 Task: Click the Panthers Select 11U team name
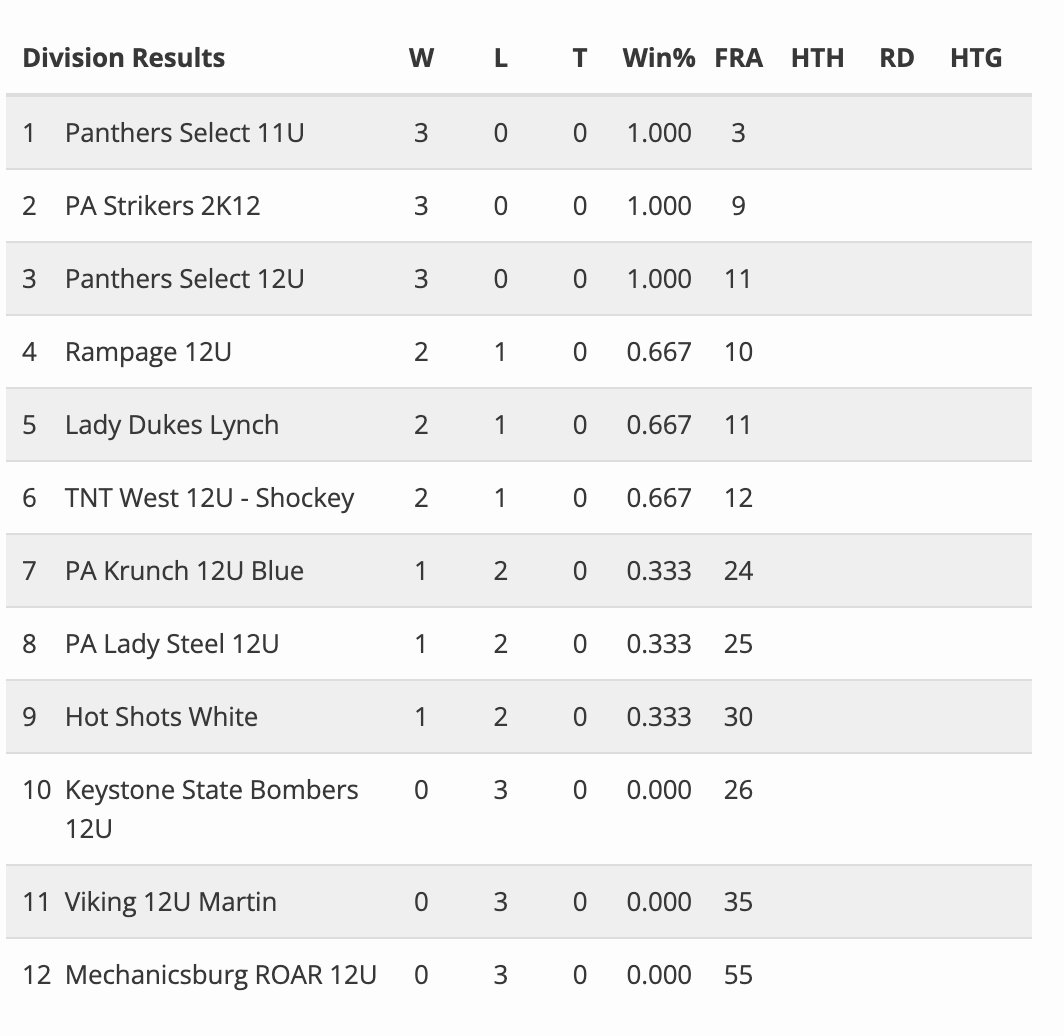(184, 133)
